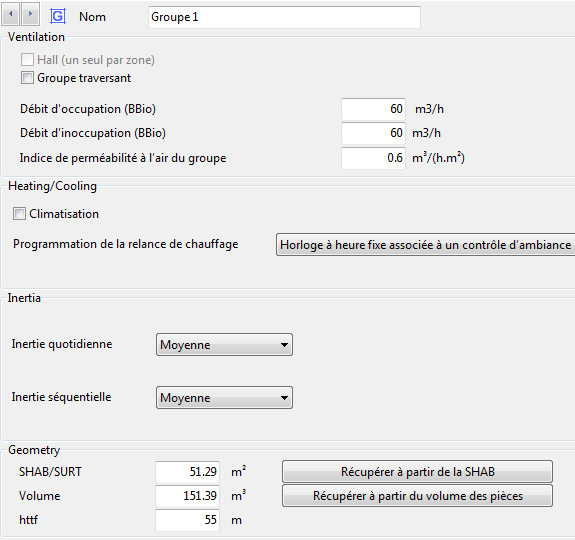
Task: Click Récupérer à partir de la SHAB
Action: coord(417,471)
